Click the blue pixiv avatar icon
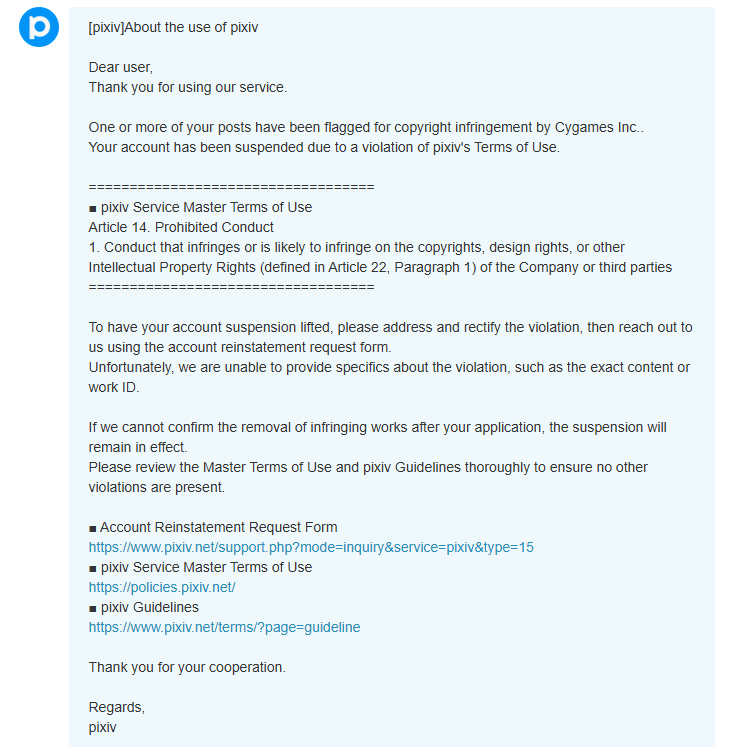 click(x=39, y=27)
